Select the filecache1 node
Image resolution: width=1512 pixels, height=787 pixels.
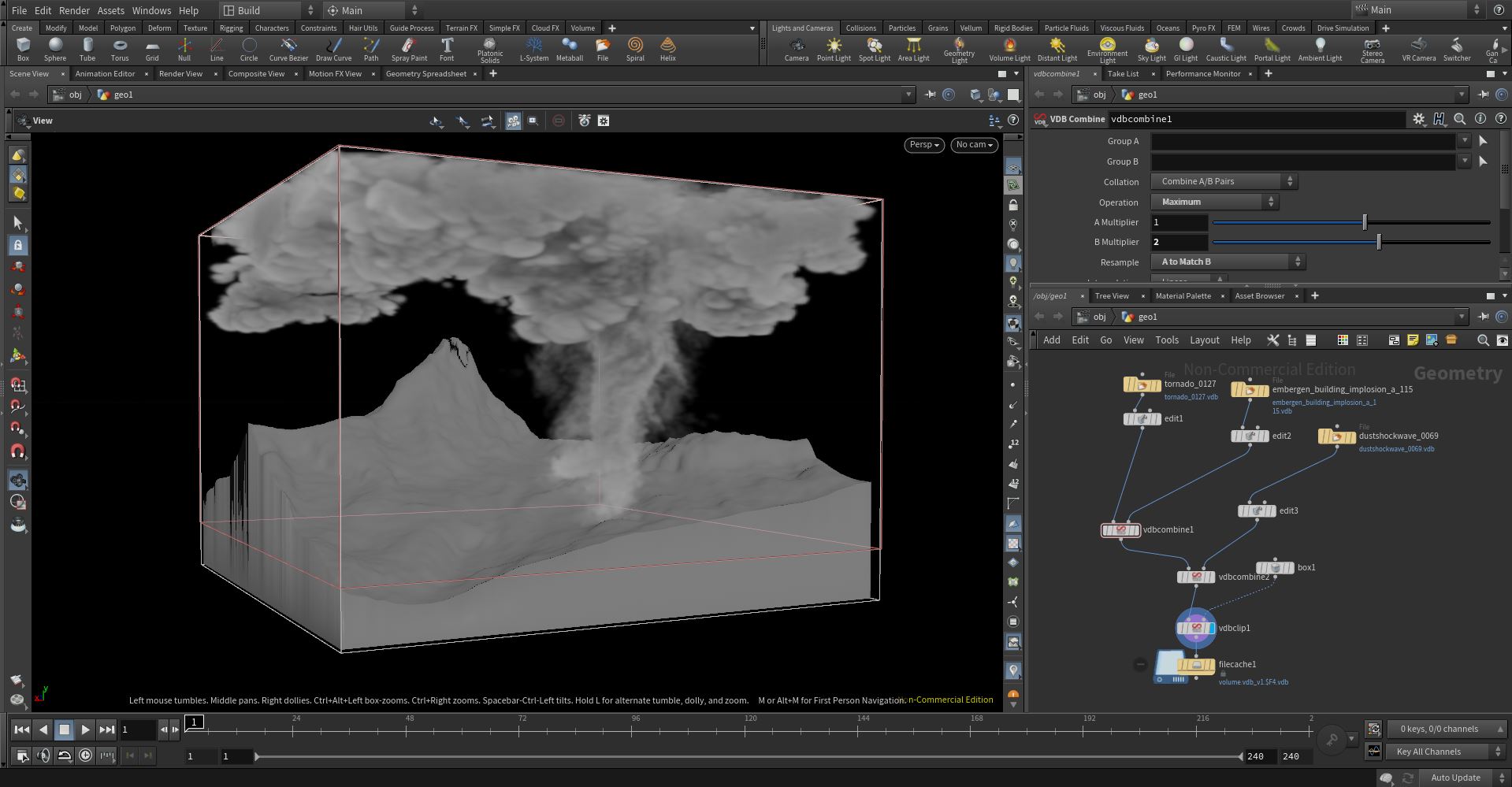[x=1196, y=666]
